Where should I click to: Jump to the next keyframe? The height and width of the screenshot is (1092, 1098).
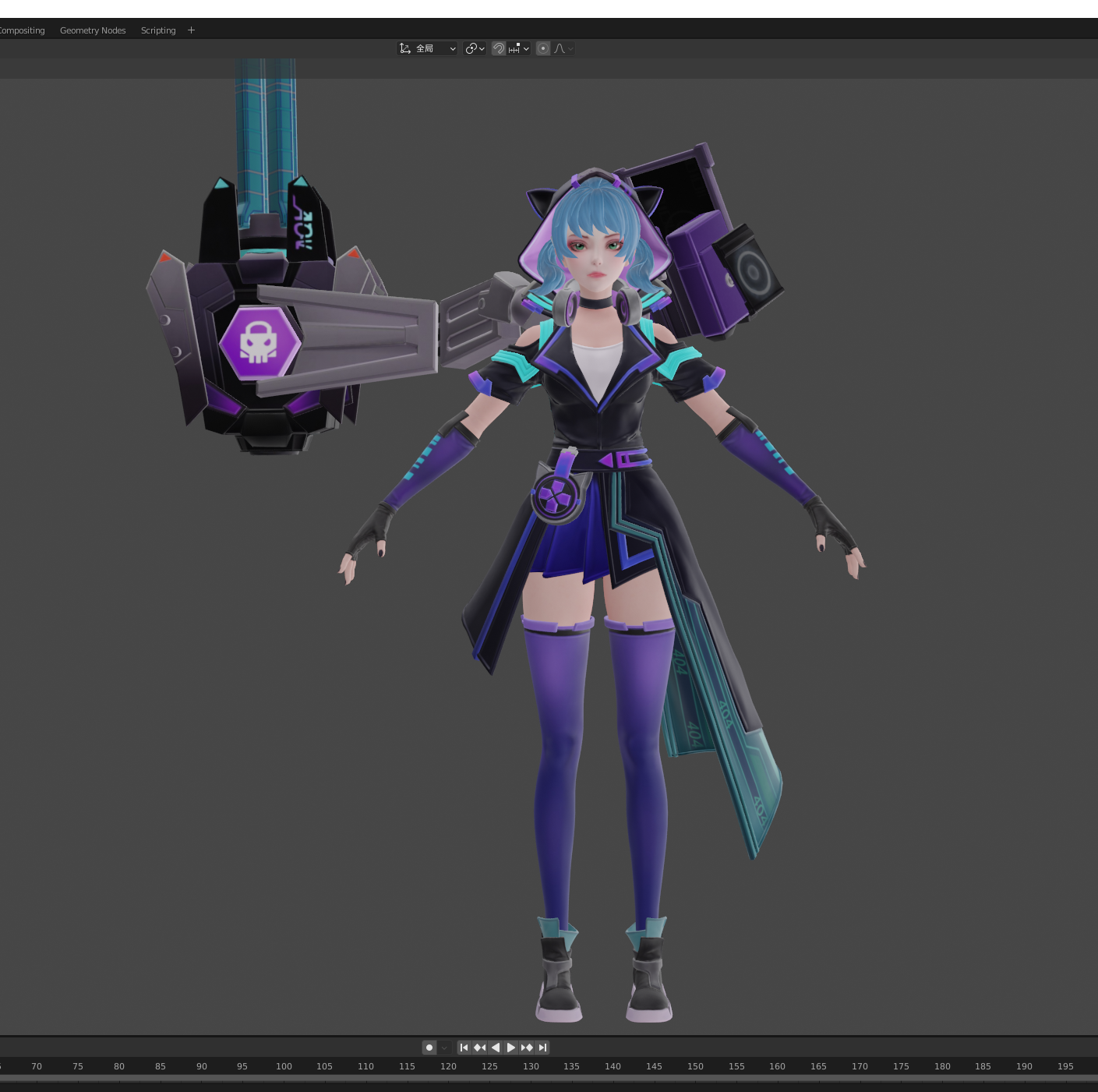point(527,1048)
